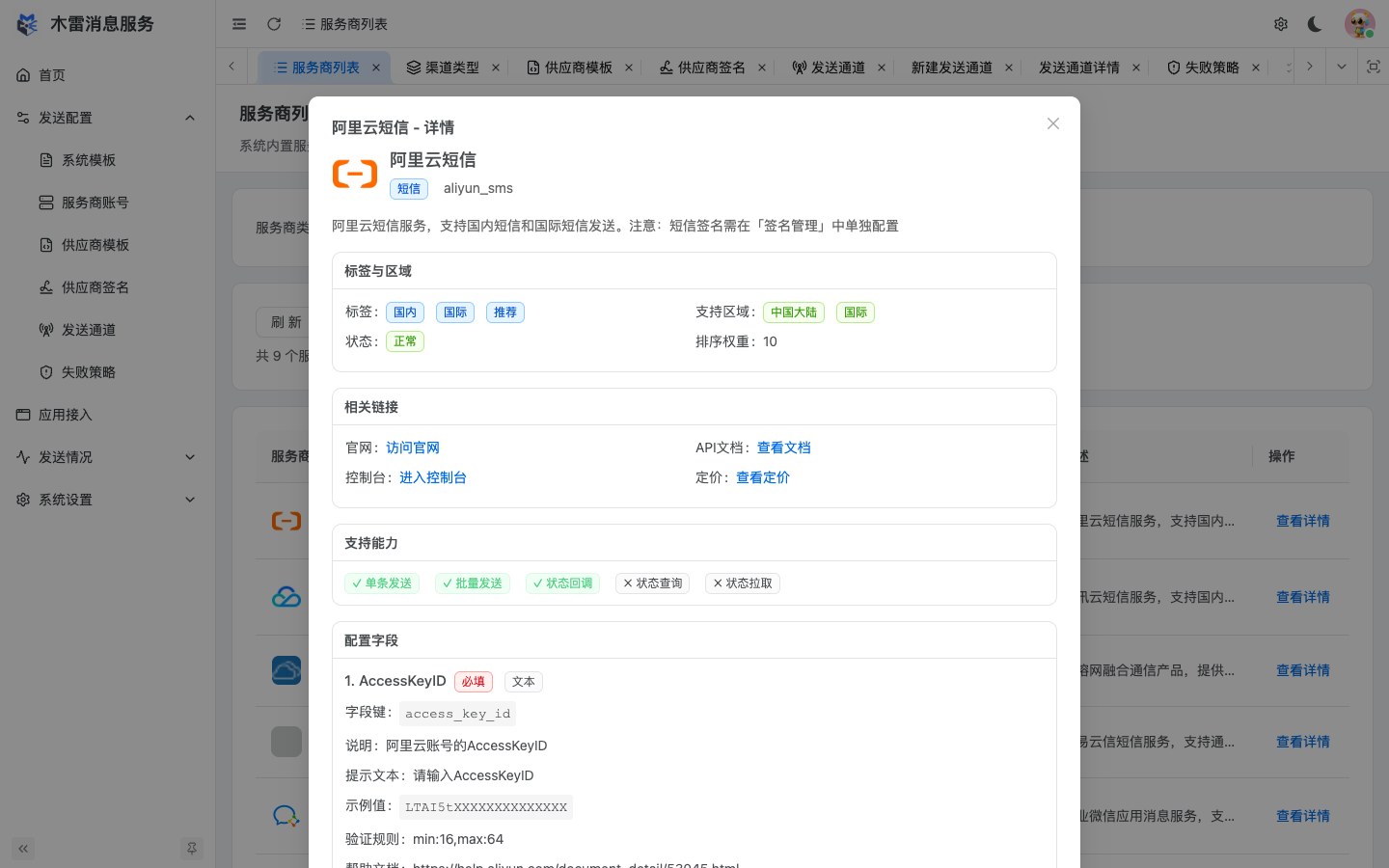The image size is (1389, 868).
Task: Click the 短信 channel type tag
Action: tap(409, 189)
